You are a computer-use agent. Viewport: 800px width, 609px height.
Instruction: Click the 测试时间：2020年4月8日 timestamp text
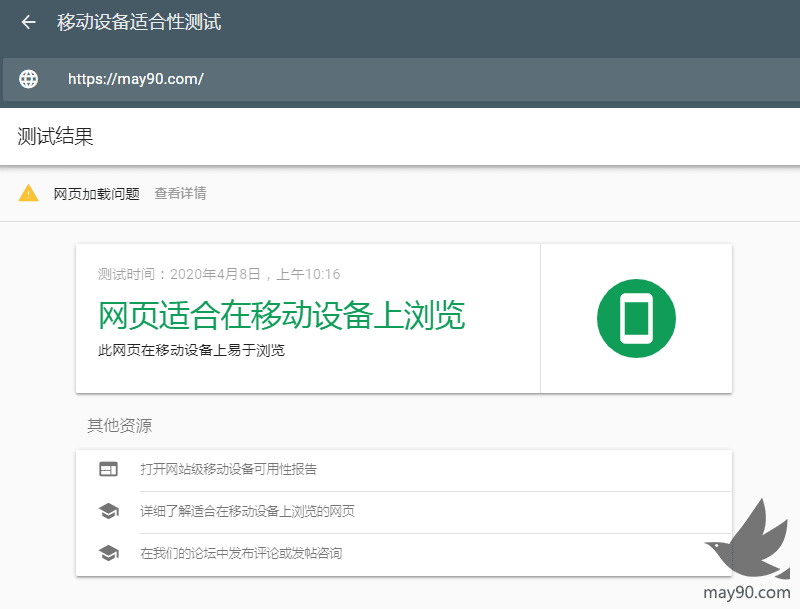pyautogui.click(x=219, y=274)
